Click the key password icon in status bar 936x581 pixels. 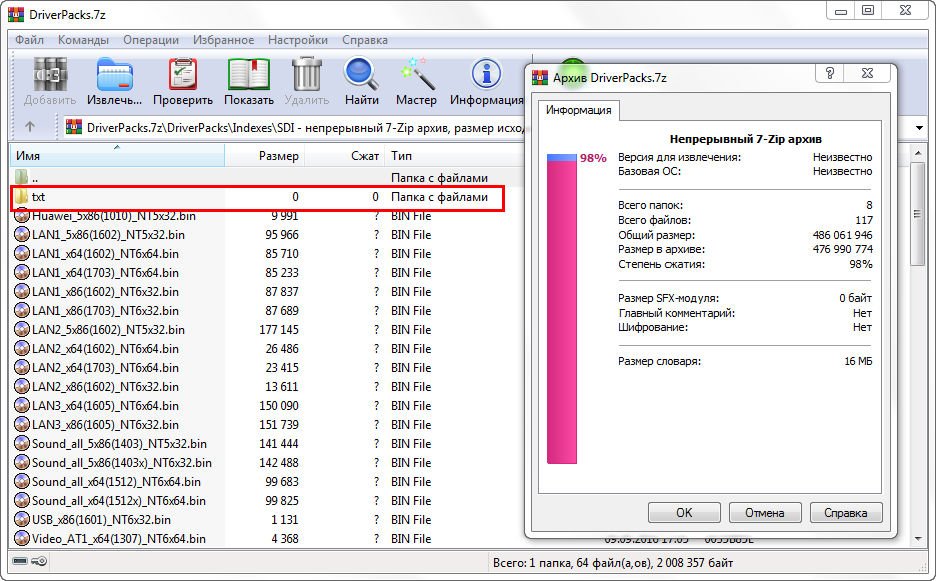(40, 561)
